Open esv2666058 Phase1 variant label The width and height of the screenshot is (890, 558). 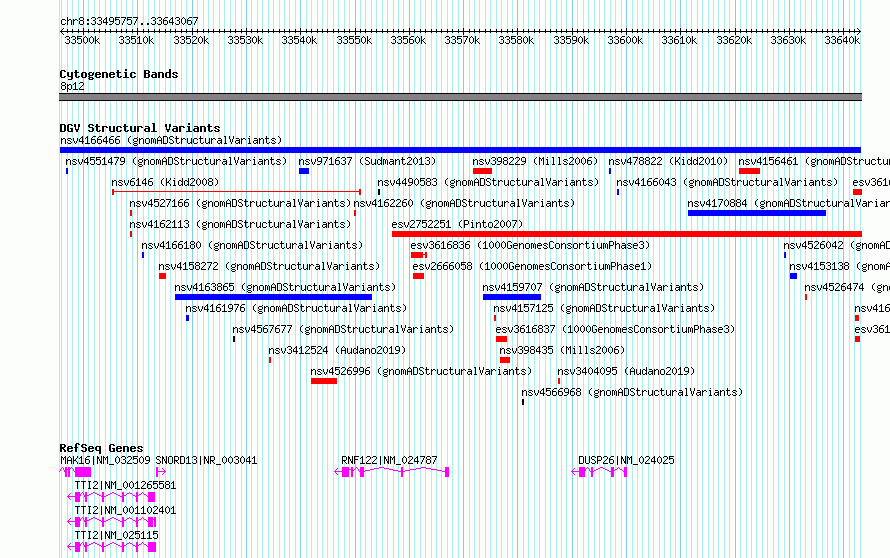click(532, 266)
